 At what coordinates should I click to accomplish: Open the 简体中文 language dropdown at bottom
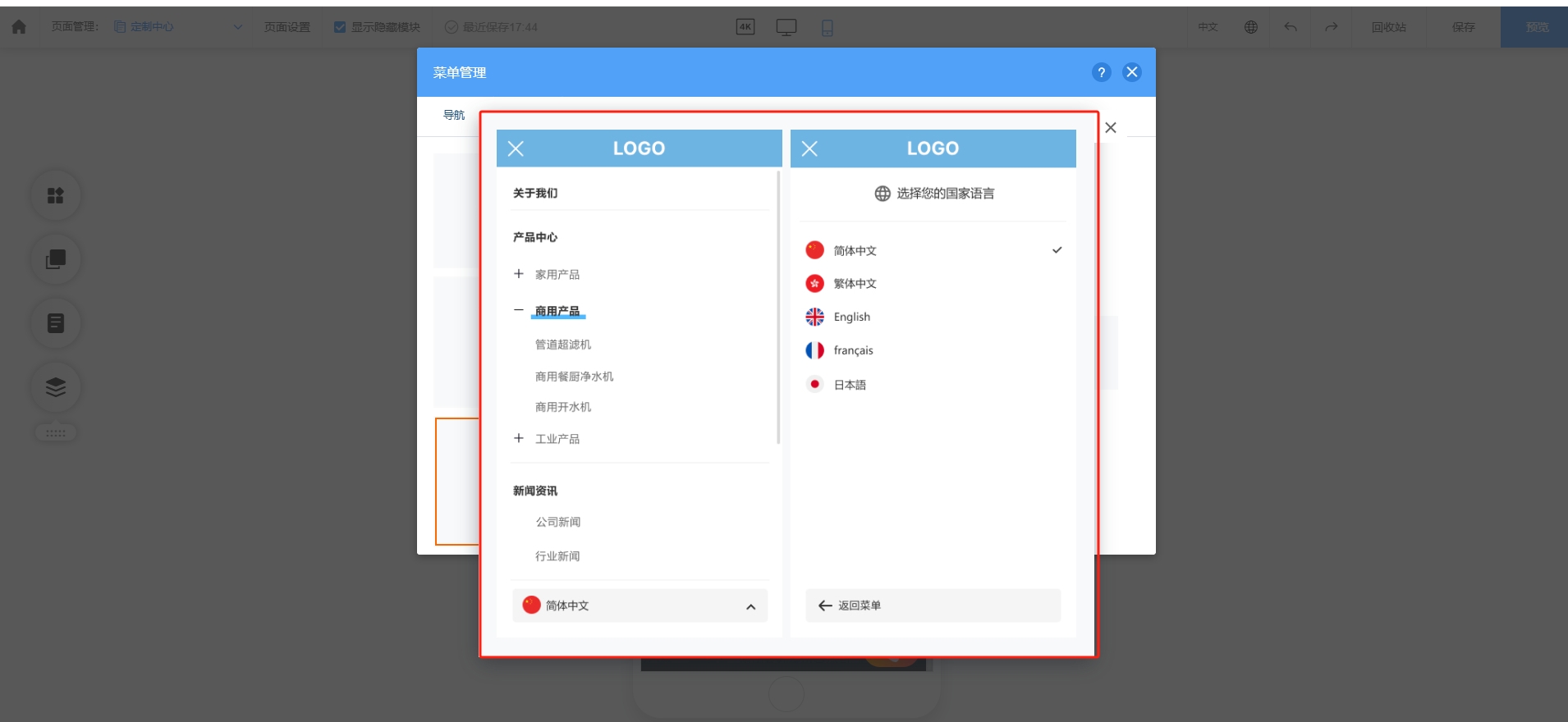point(640,605)
